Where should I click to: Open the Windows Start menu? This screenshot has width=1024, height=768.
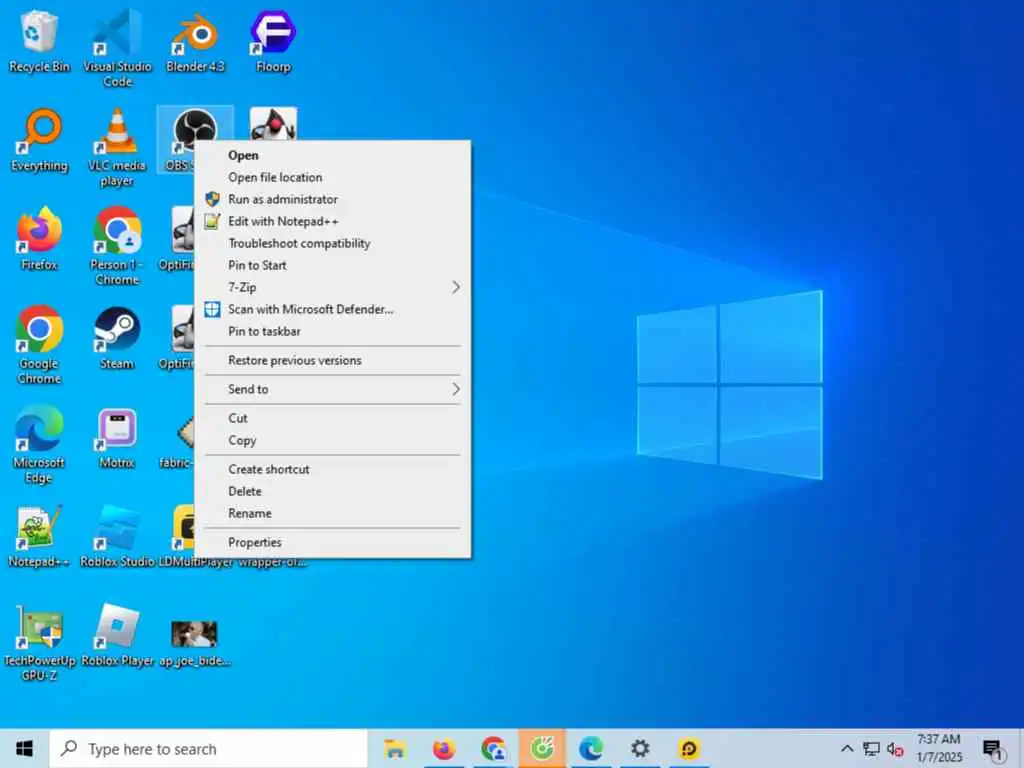point(24,748)
